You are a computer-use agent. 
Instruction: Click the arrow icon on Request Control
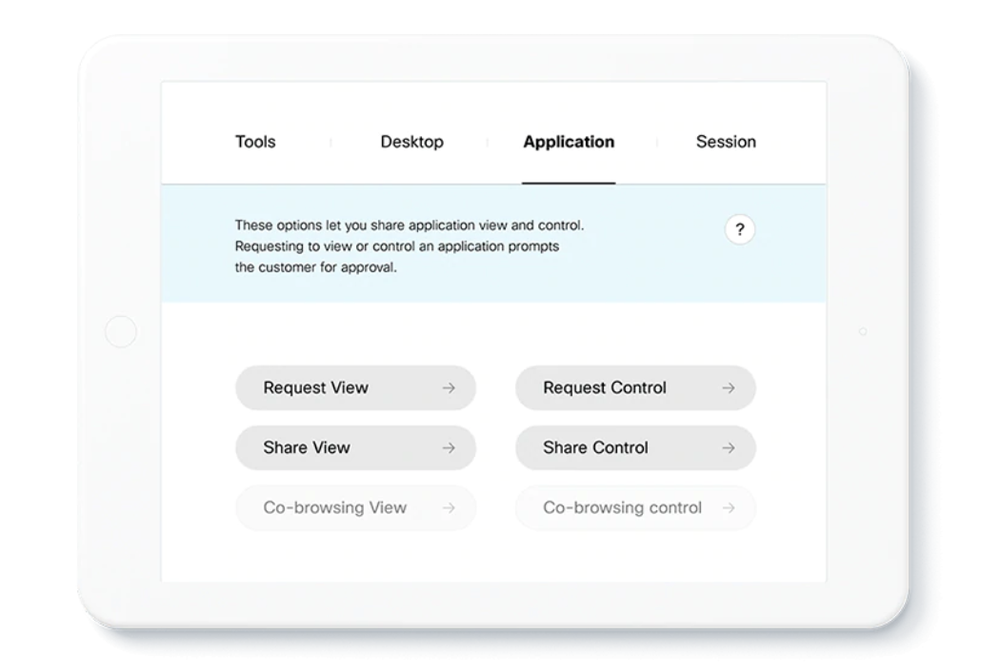[x=728, y=388]
